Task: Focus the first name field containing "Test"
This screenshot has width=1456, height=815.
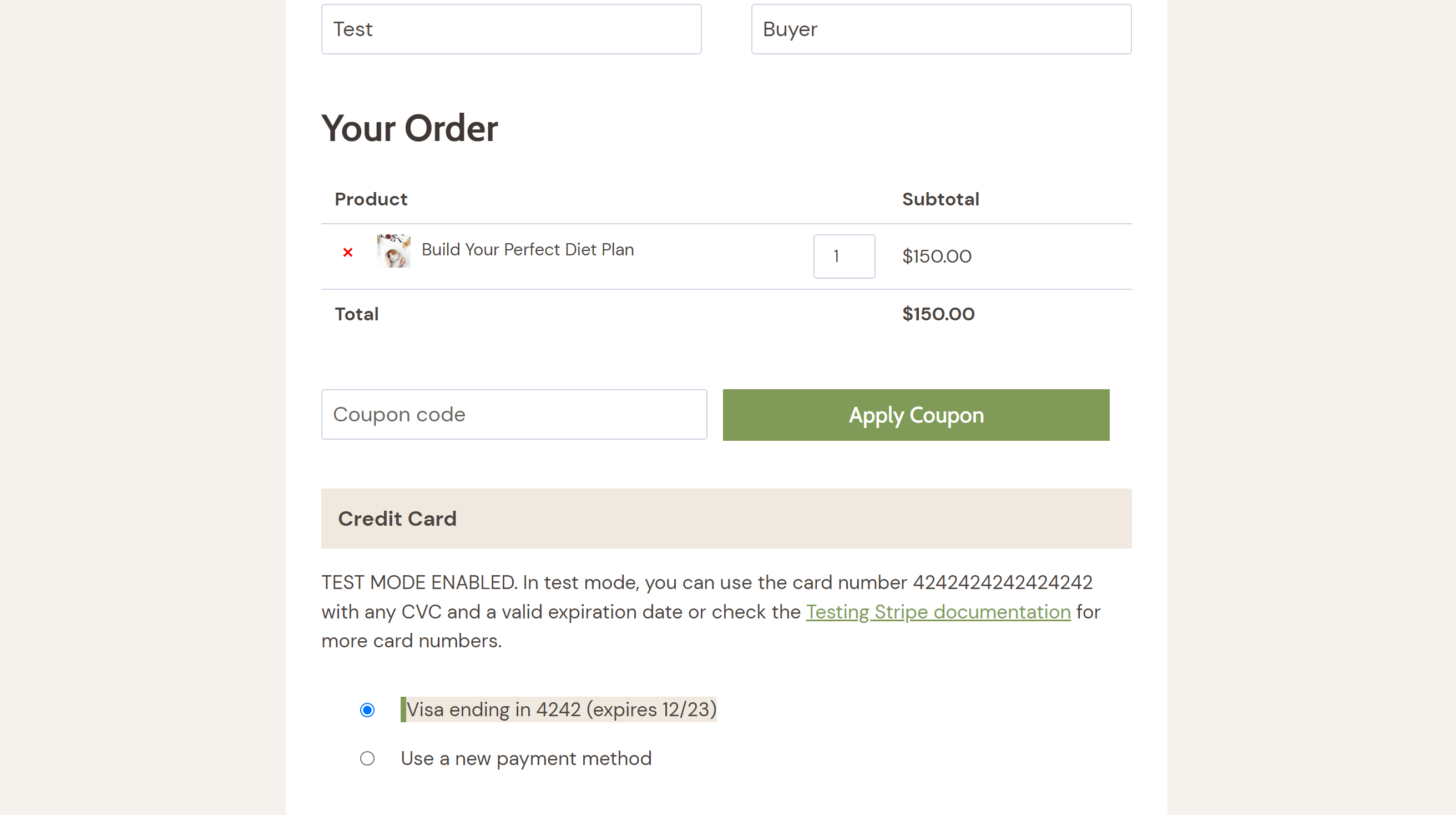Action: 510,29
